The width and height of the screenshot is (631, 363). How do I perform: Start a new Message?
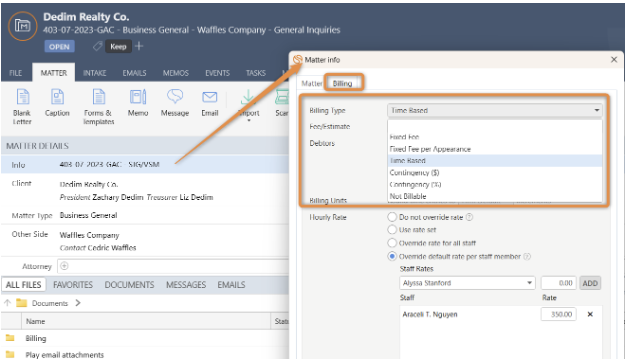(175, 103)
